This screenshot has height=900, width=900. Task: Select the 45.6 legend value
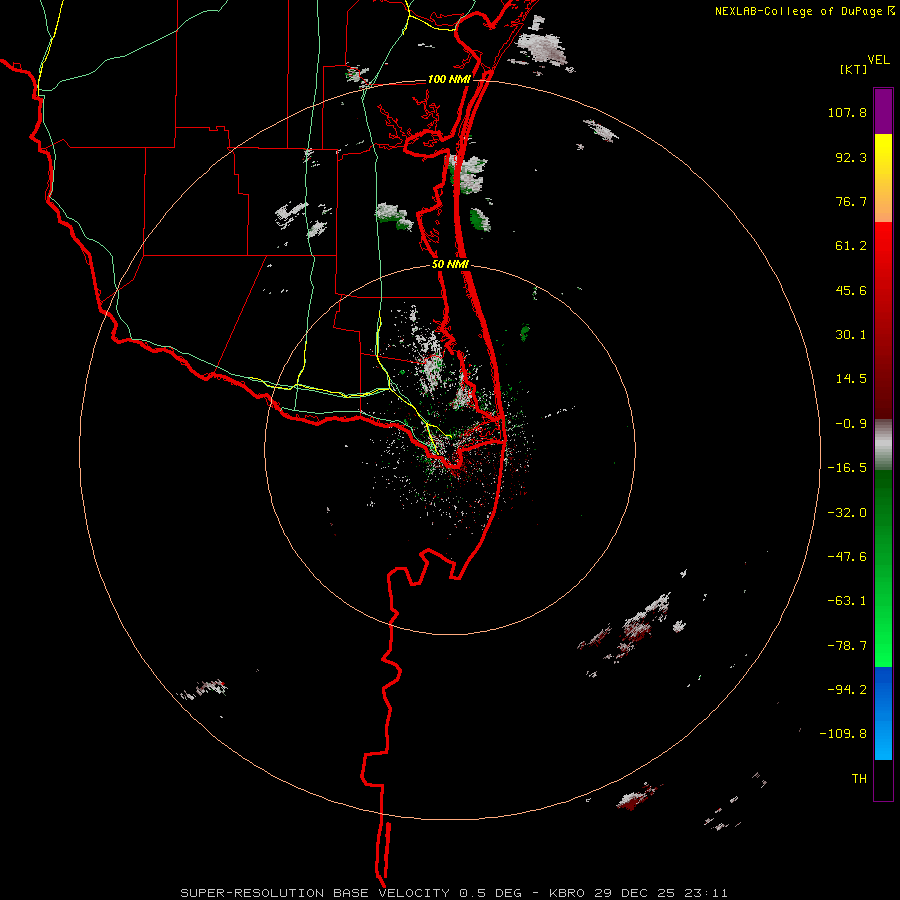coord(851,290)
